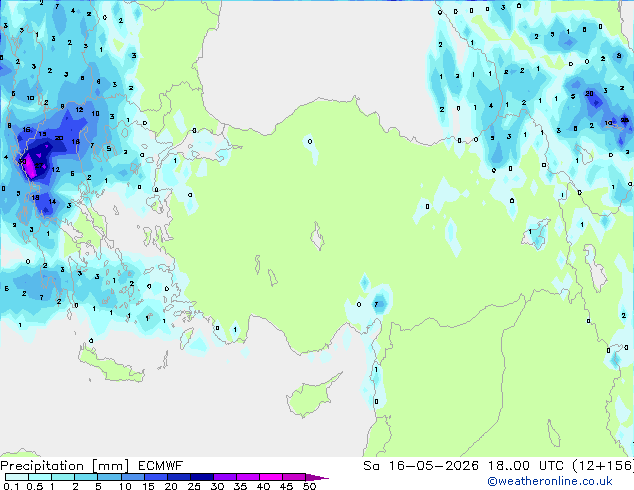This screenshot has width=634, height=490.
Task: Click the 20–25 mm legend color box
Action: tap(179, 477)
